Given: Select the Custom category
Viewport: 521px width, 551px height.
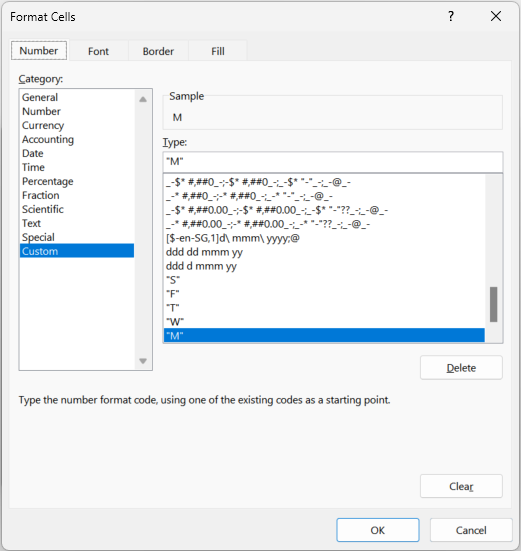Looking at the screenshot, I should point(77,251).
